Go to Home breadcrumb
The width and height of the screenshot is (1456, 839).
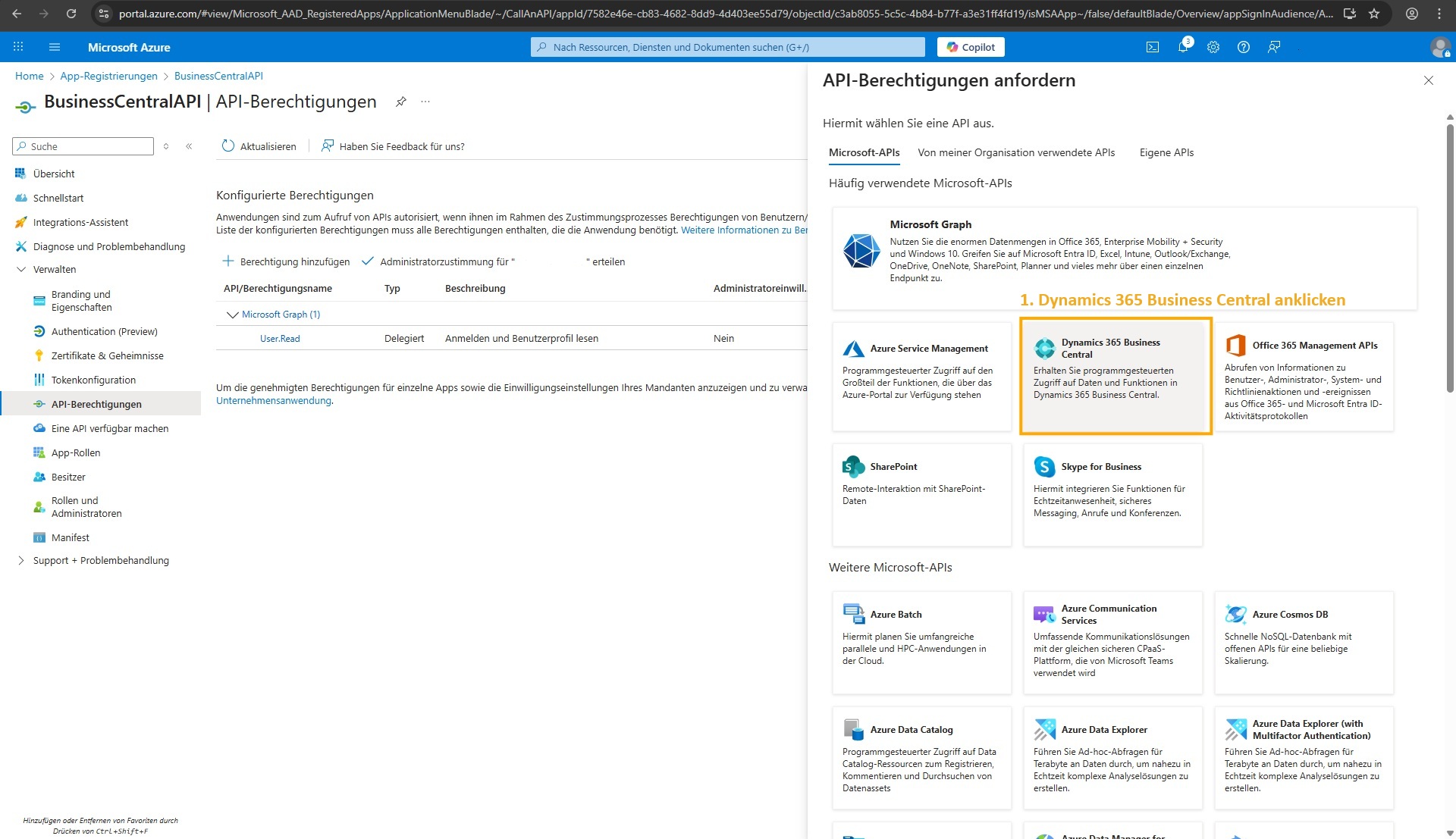click(x=30, y=76)
